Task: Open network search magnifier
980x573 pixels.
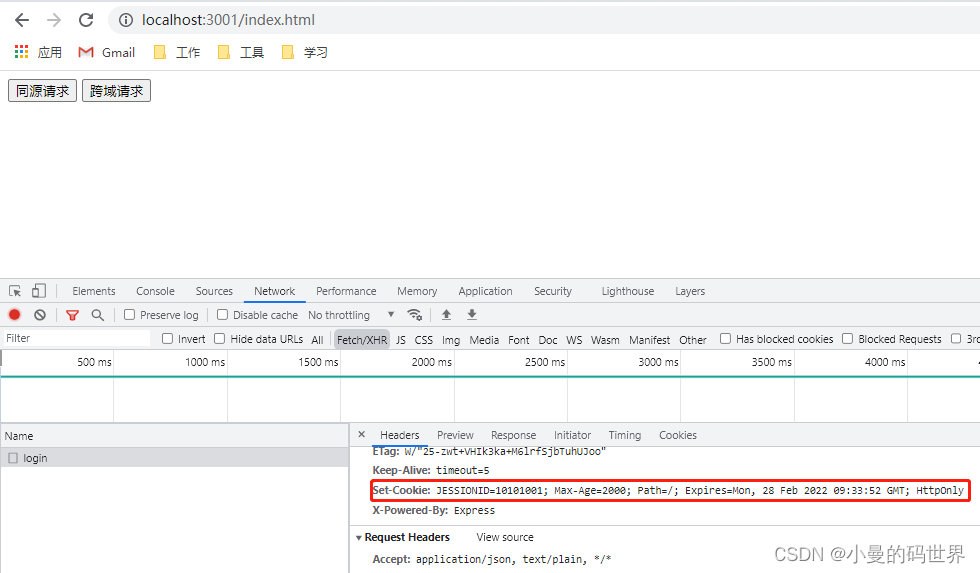Action: point(98,315)
